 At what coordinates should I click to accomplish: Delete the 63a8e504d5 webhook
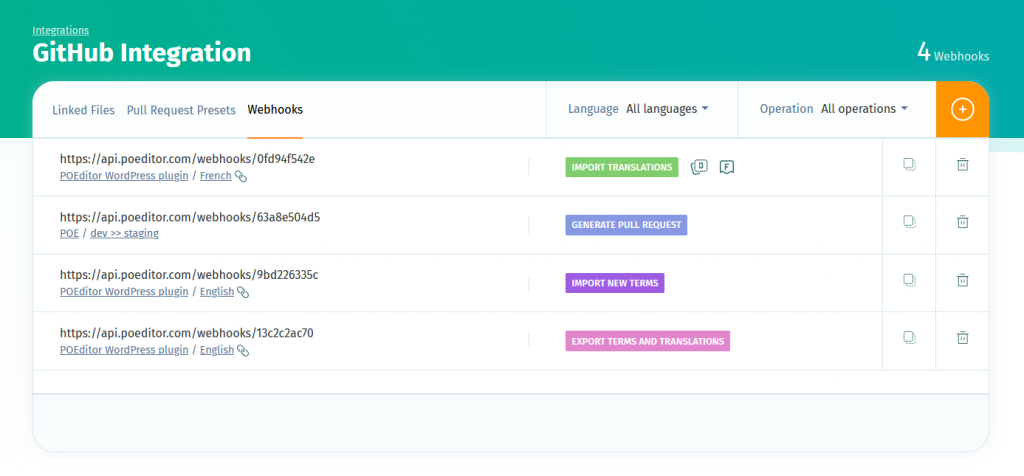point(962,222)
